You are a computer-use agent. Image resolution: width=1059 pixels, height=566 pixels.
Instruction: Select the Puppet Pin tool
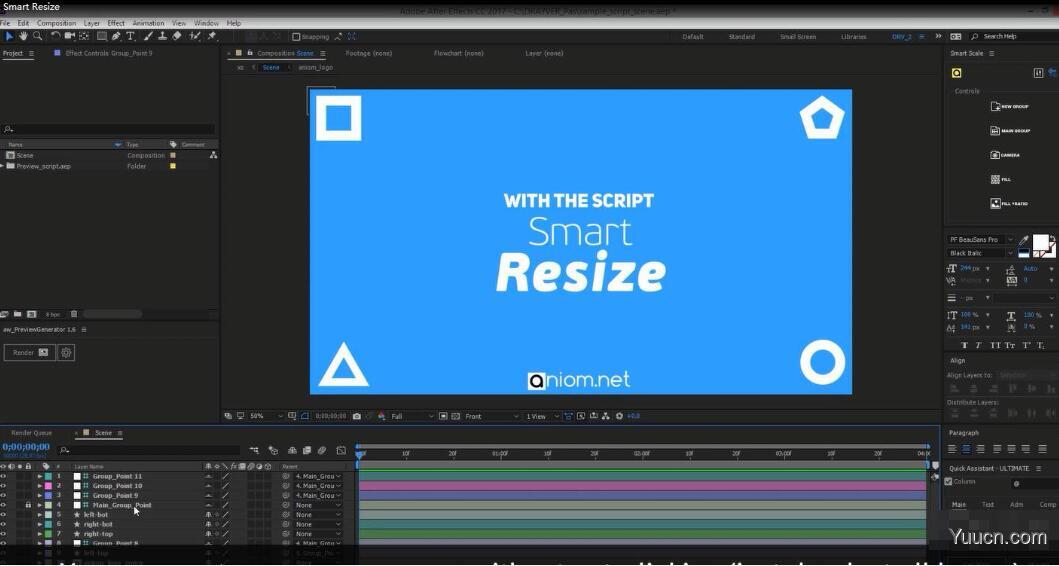pos(212,36)
